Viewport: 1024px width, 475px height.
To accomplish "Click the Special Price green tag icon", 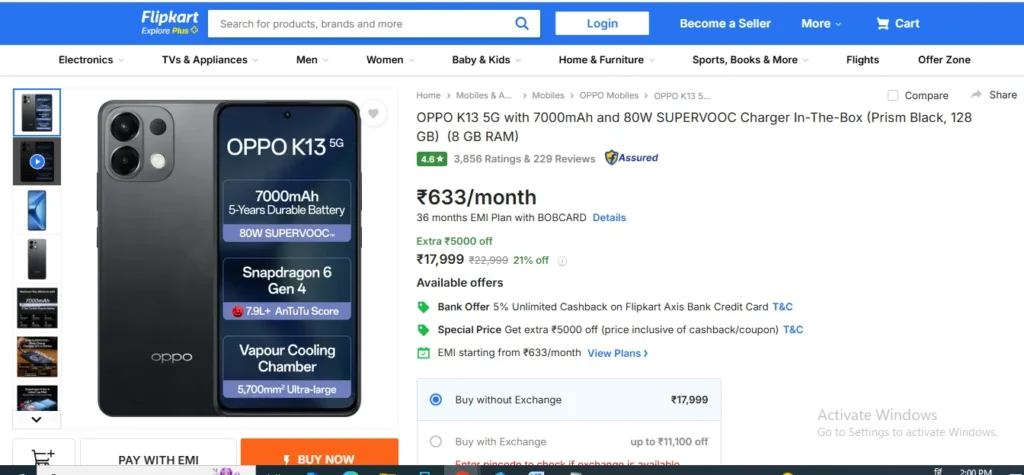I will coord(423,330).
